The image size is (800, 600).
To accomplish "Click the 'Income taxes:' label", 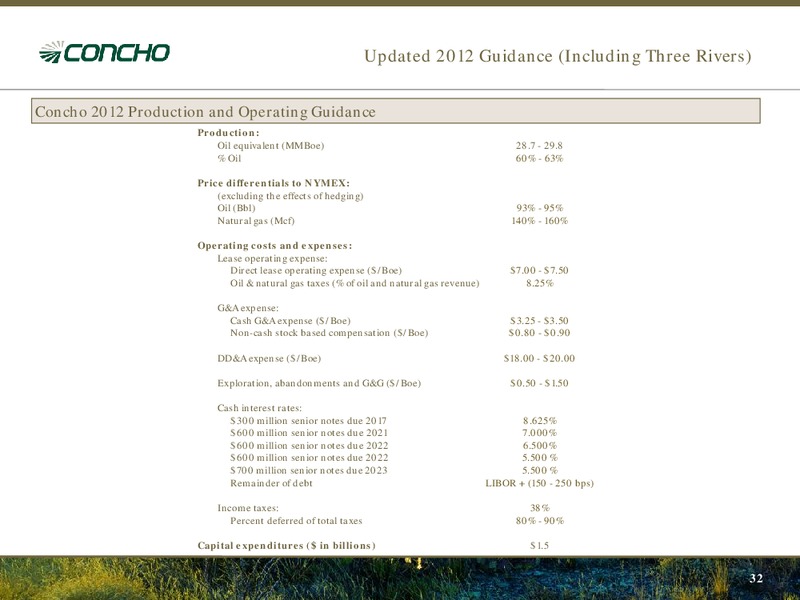I will [x=248, y=508].
